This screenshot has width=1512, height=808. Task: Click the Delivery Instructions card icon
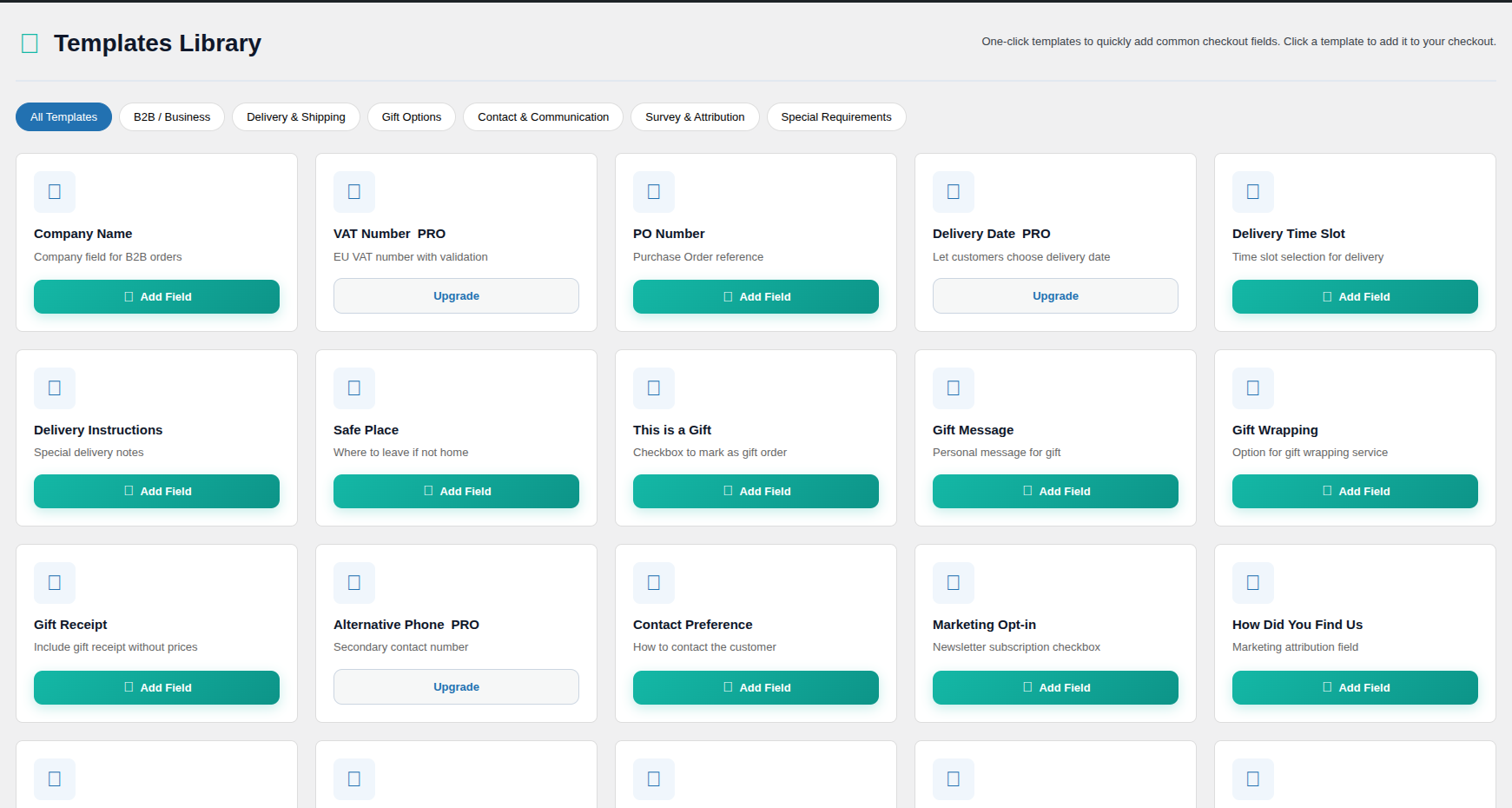click(x=55, y=388)
